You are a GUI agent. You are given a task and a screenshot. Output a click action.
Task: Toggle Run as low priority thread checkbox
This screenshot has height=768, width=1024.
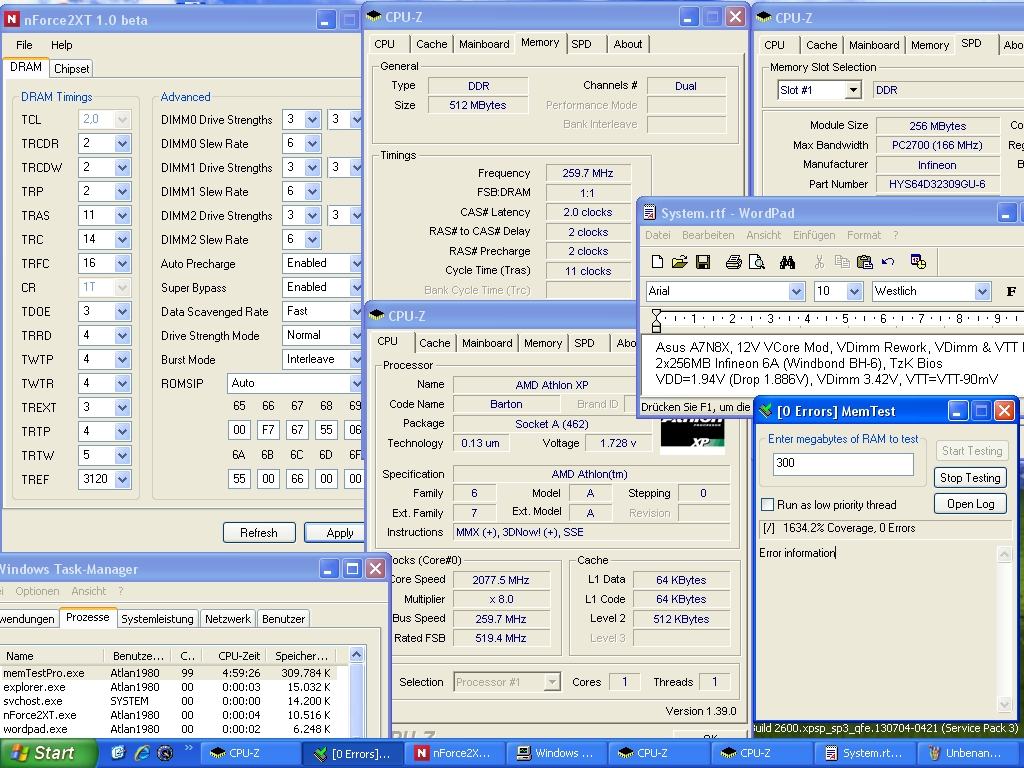click(x=768, y=505)
